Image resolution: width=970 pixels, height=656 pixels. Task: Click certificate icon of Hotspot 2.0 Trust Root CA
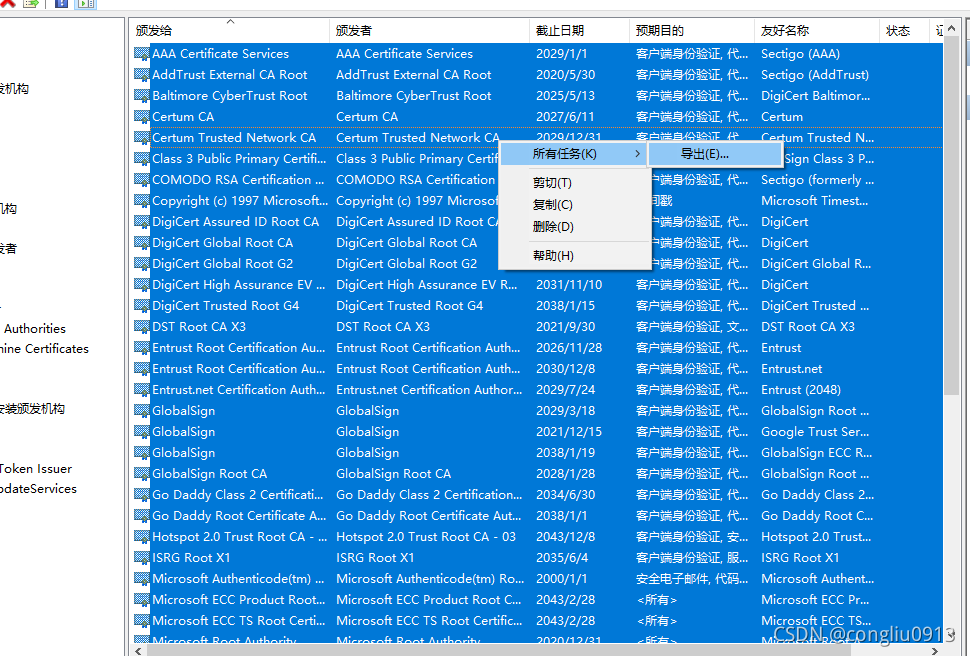[x=142, y=537]
